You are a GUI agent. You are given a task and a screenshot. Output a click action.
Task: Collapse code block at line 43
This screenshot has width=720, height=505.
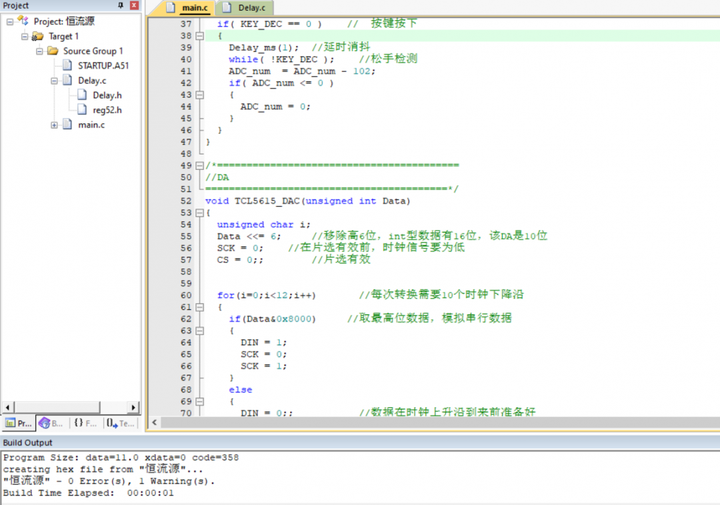click(x=200, y=95)
